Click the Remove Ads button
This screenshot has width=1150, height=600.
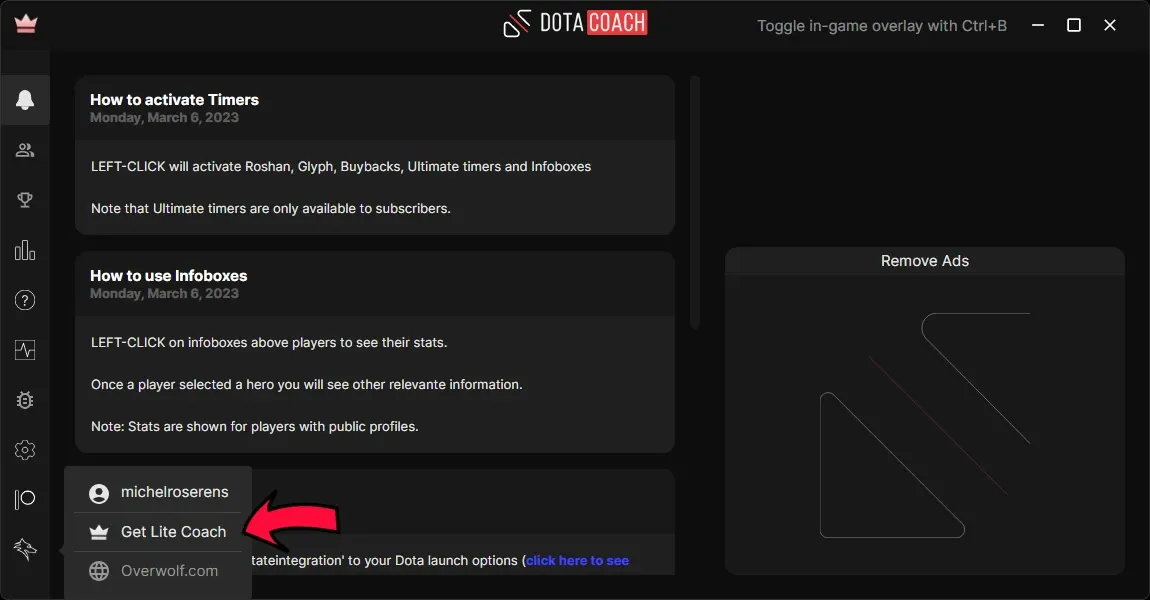[925, 261]
